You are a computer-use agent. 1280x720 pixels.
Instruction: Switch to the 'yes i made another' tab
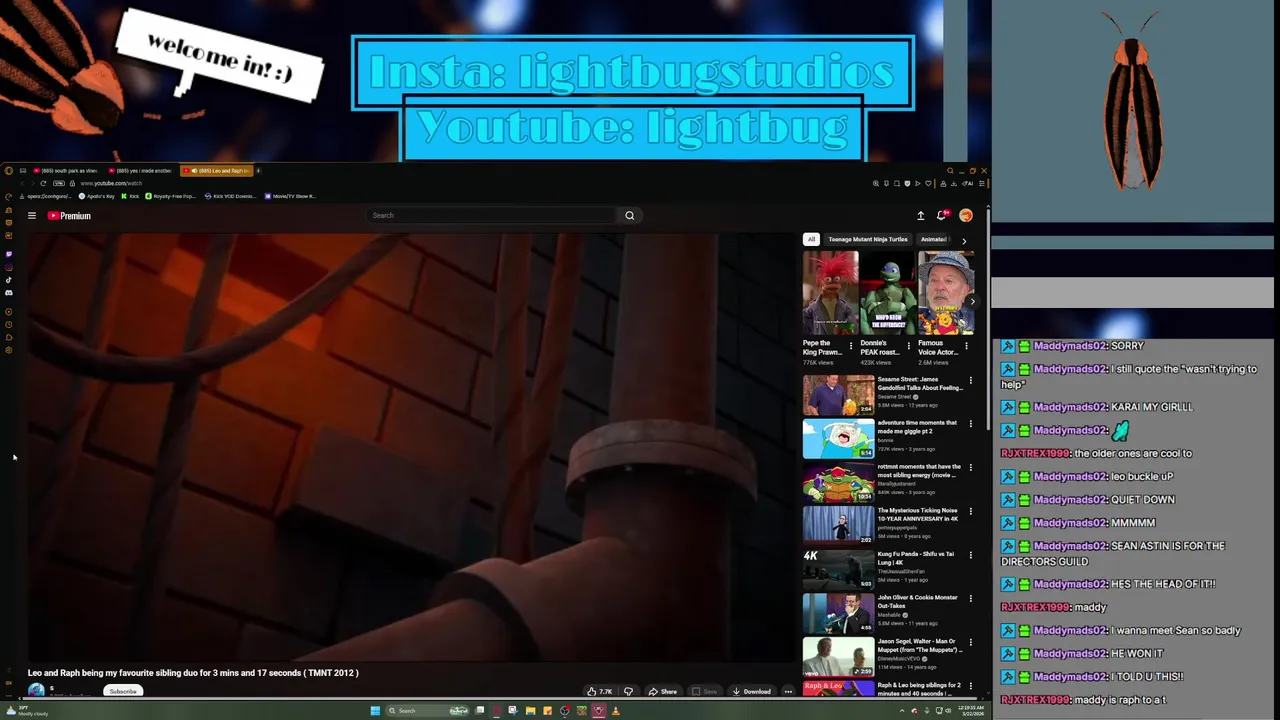click(141, 171)
